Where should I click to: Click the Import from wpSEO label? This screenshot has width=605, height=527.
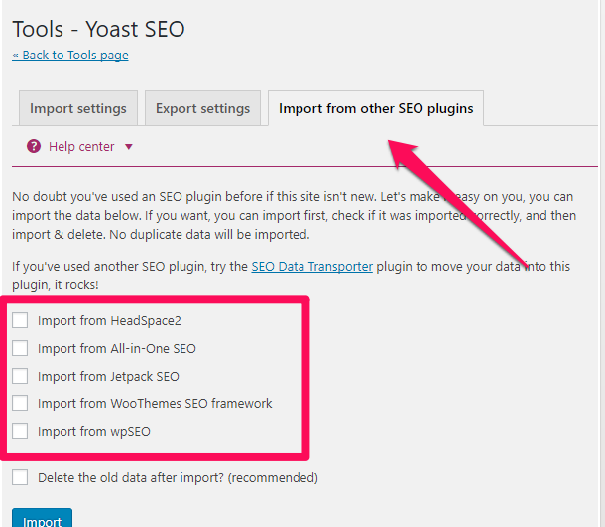coord(94,432)
